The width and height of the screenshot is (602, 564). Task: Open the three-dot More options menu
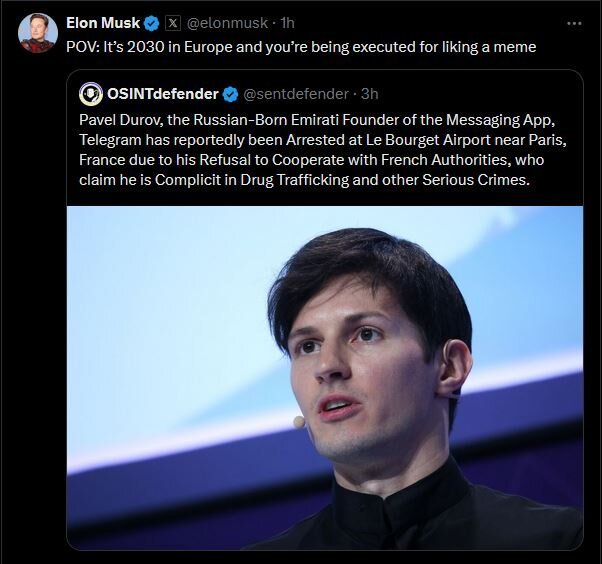(x=574, y=22)
